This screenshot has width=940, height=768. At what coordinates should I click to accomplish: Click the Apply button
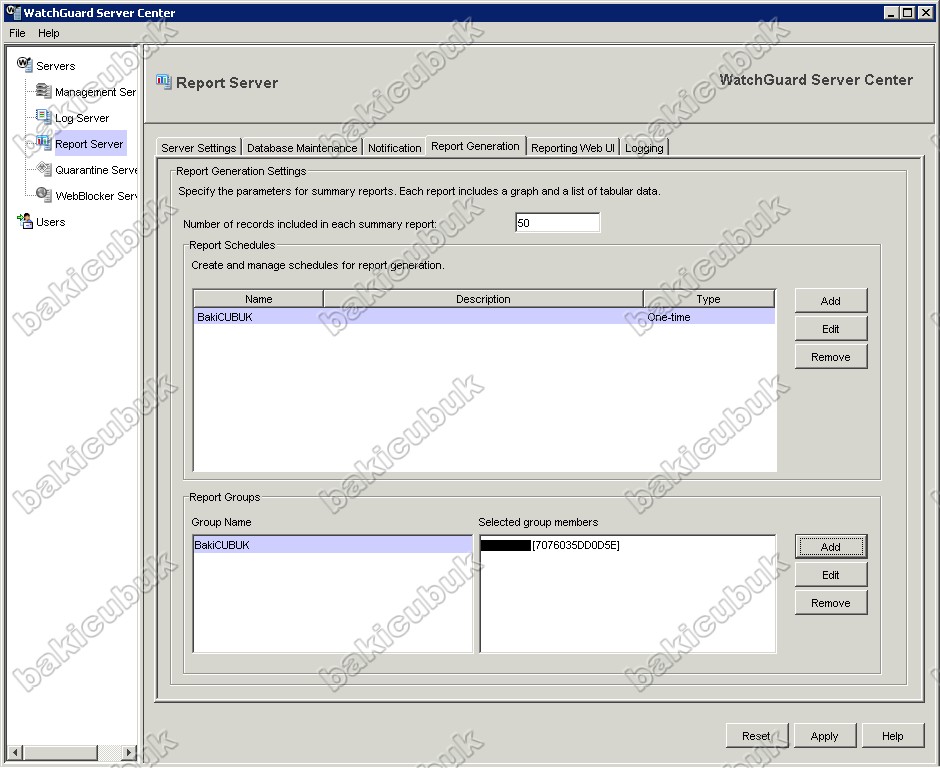[825, 736]
